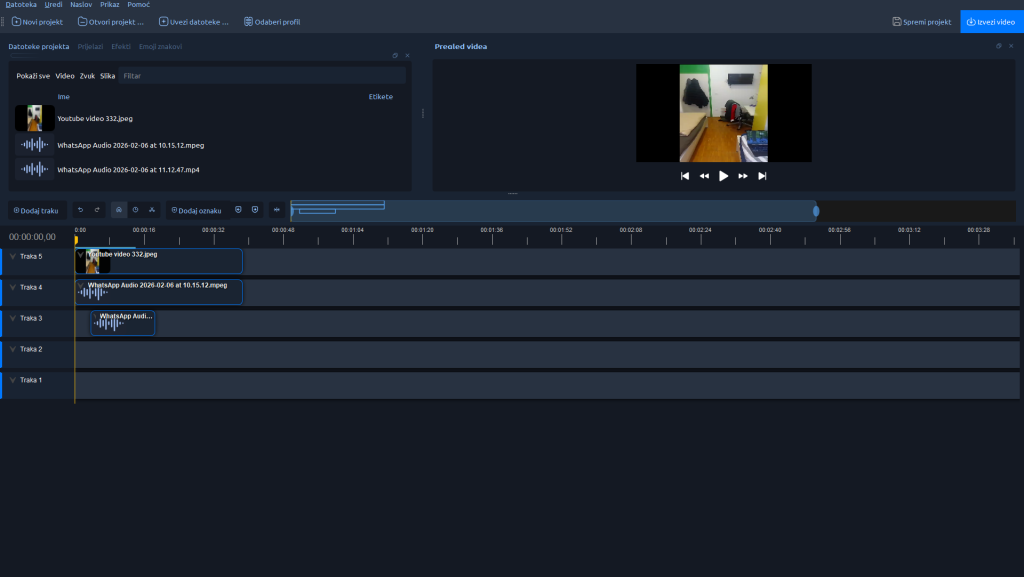
Task: Click the rewind button under the preview
Action: [704, 176]
